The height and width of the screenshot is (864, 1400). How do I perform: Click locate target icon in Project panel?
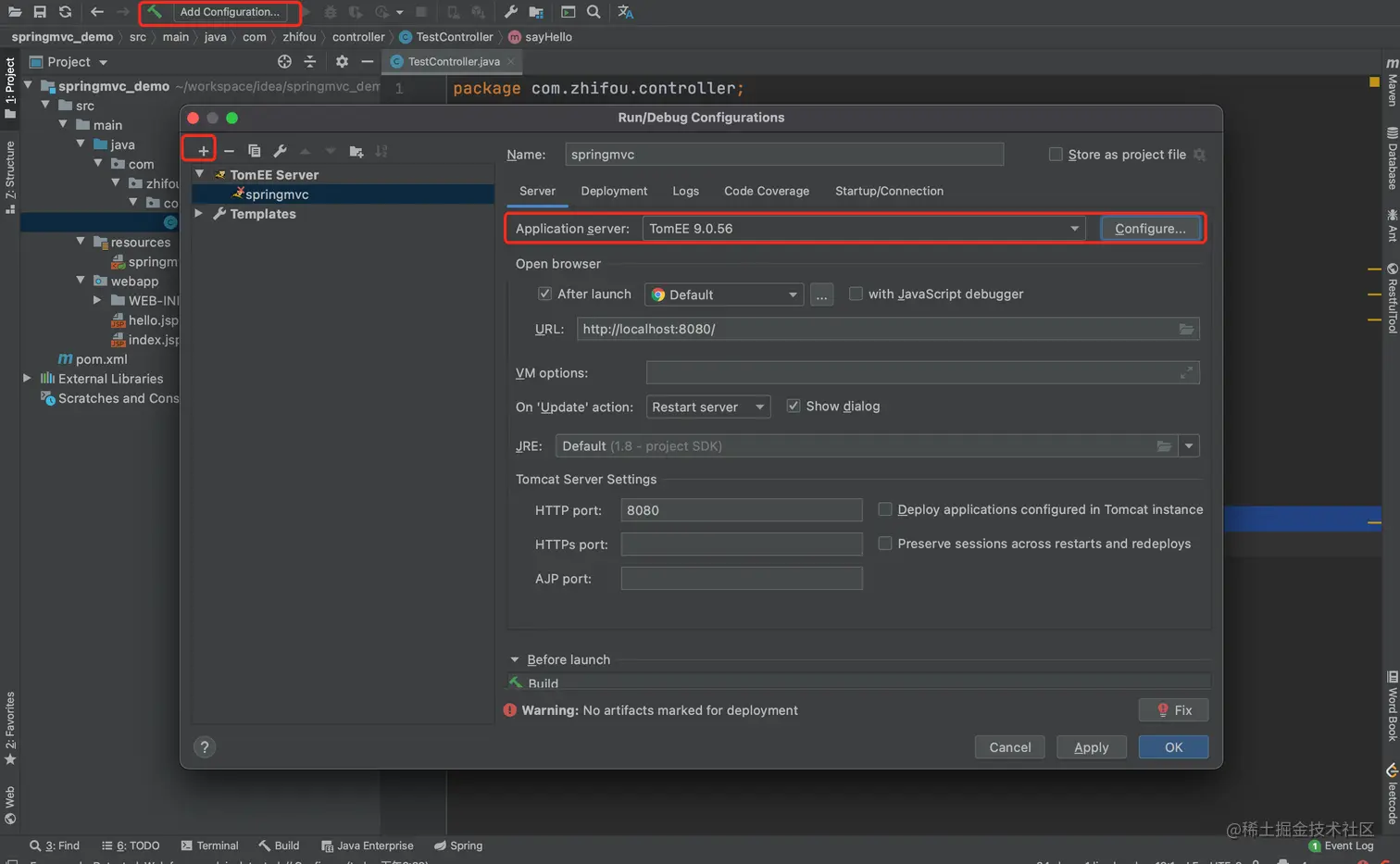284,61
